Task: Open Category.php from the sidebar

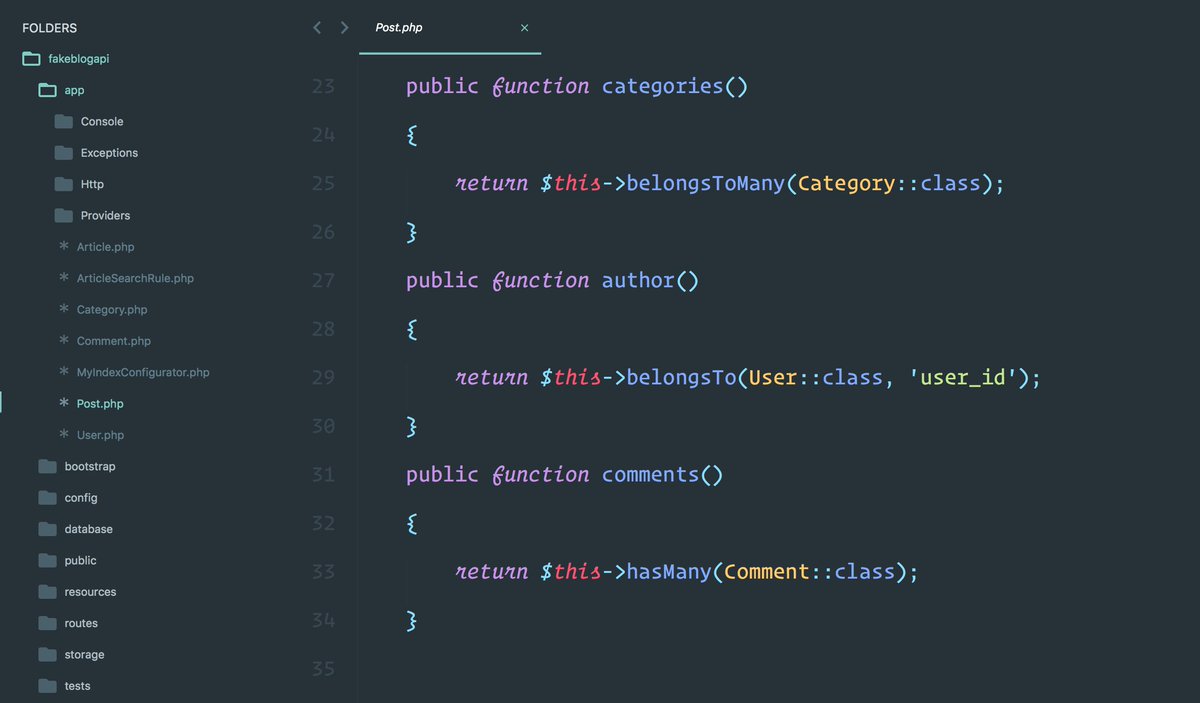Action: (112, 310)
